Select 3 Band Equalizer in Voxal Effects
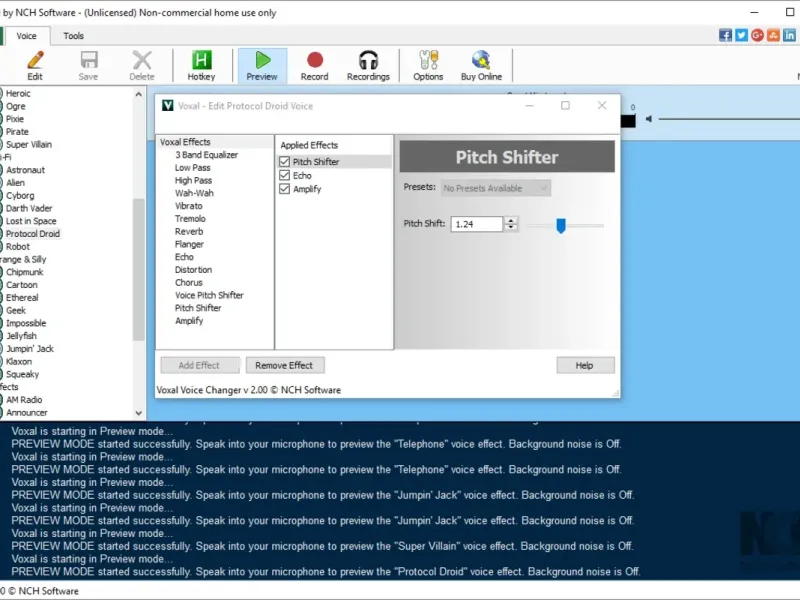Image resolution: width=800 pixels, height=600 pixels. 207,155
